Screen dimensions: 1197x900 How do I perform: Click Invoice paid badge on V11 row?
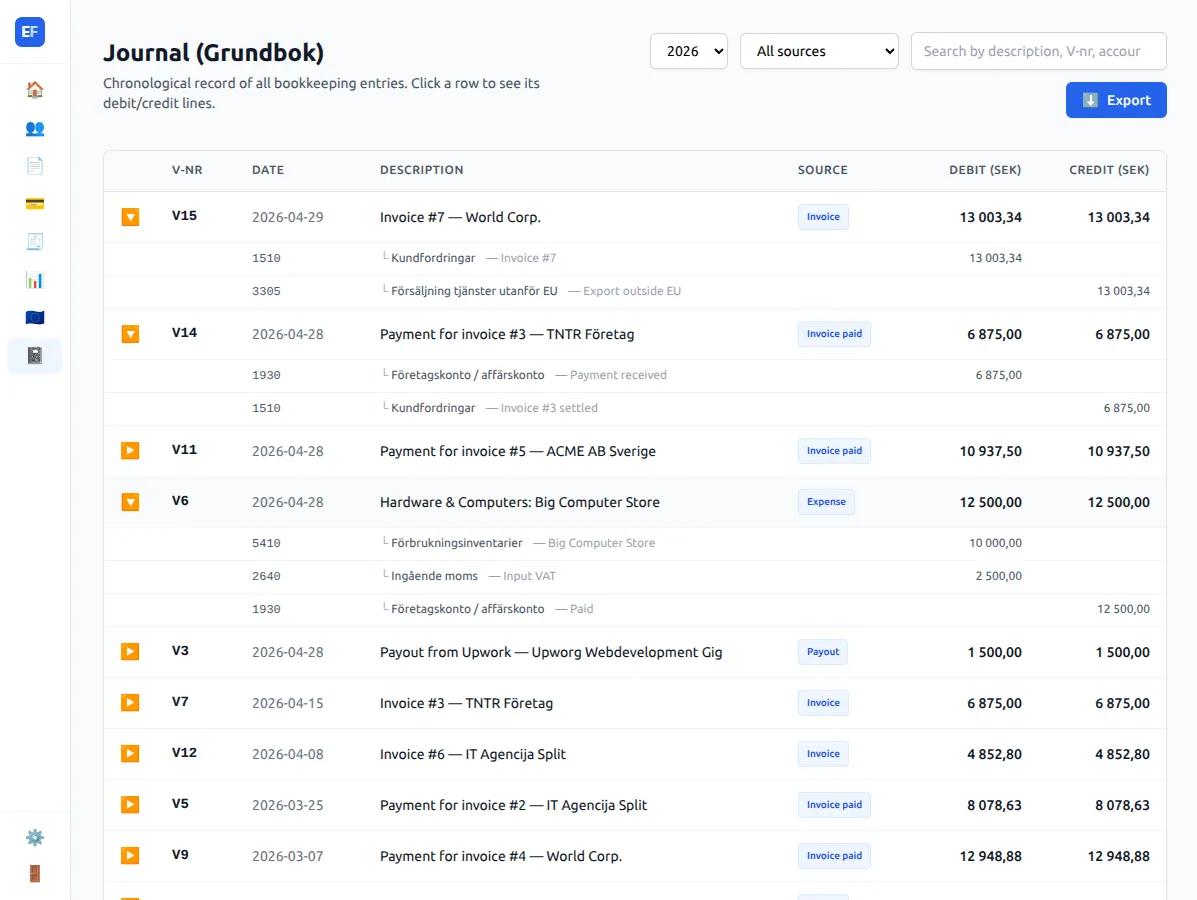[834, 450]
